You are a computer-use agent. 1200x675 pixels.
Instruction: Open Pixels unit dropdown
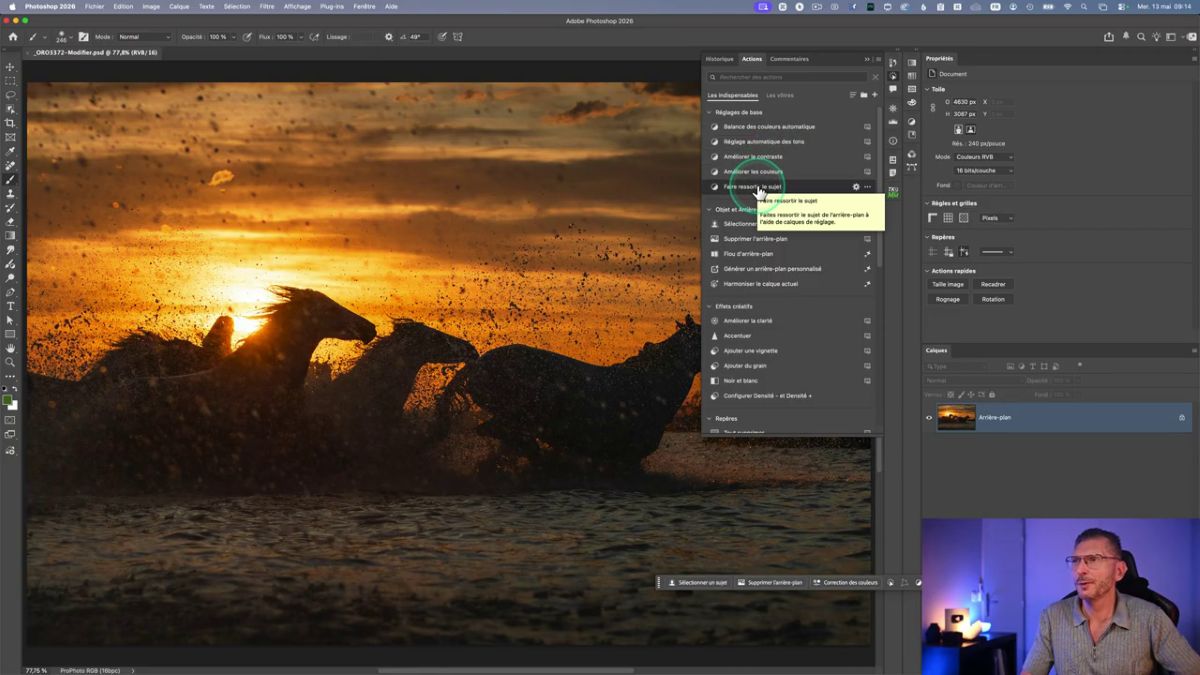coord(996,217)
